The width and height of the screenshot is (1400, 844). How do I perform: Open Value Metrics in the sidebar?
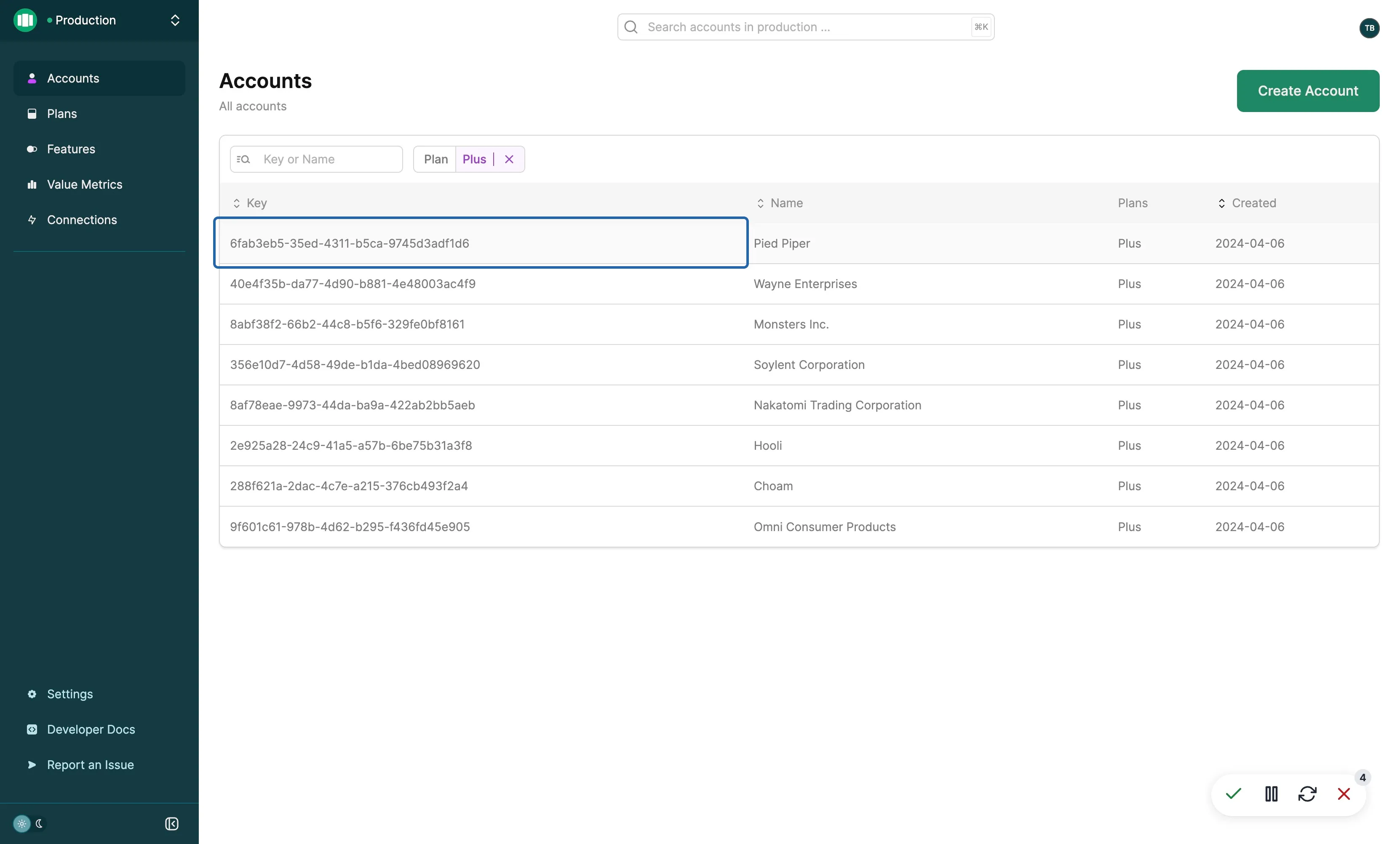(x=99, y=184)
